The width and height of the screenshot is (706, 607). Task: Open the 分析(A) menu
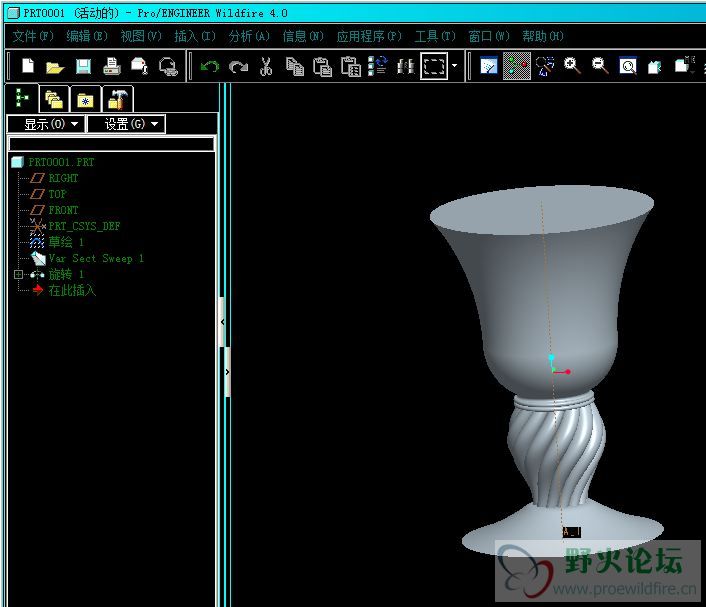tap(249, 36)
